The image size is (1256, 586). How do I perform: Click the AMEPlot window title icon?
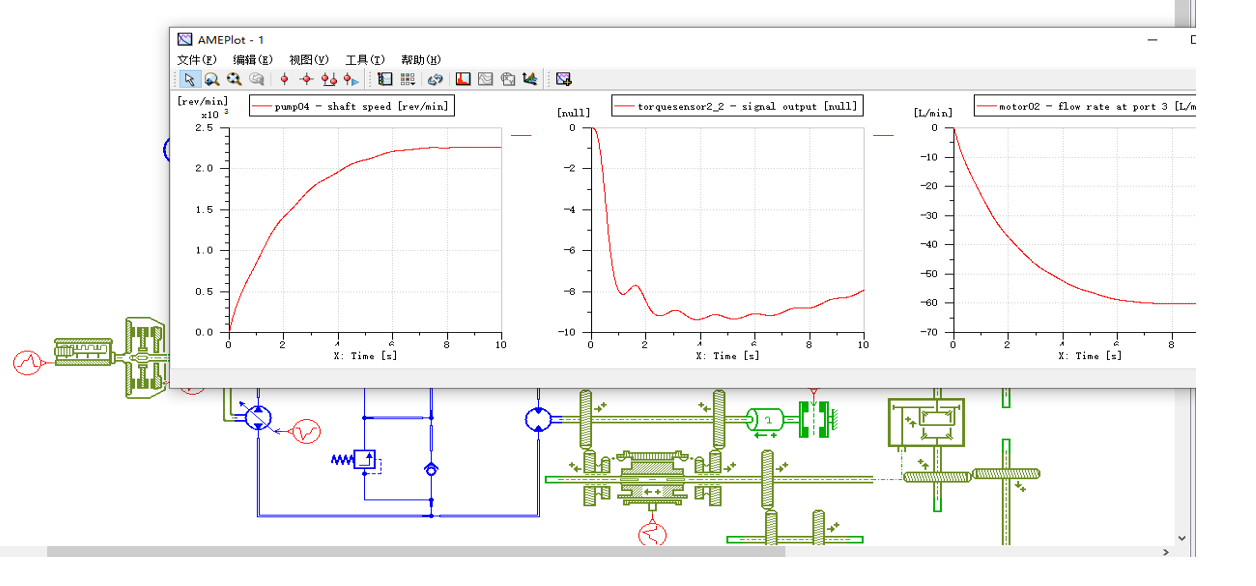coord(184,39)
